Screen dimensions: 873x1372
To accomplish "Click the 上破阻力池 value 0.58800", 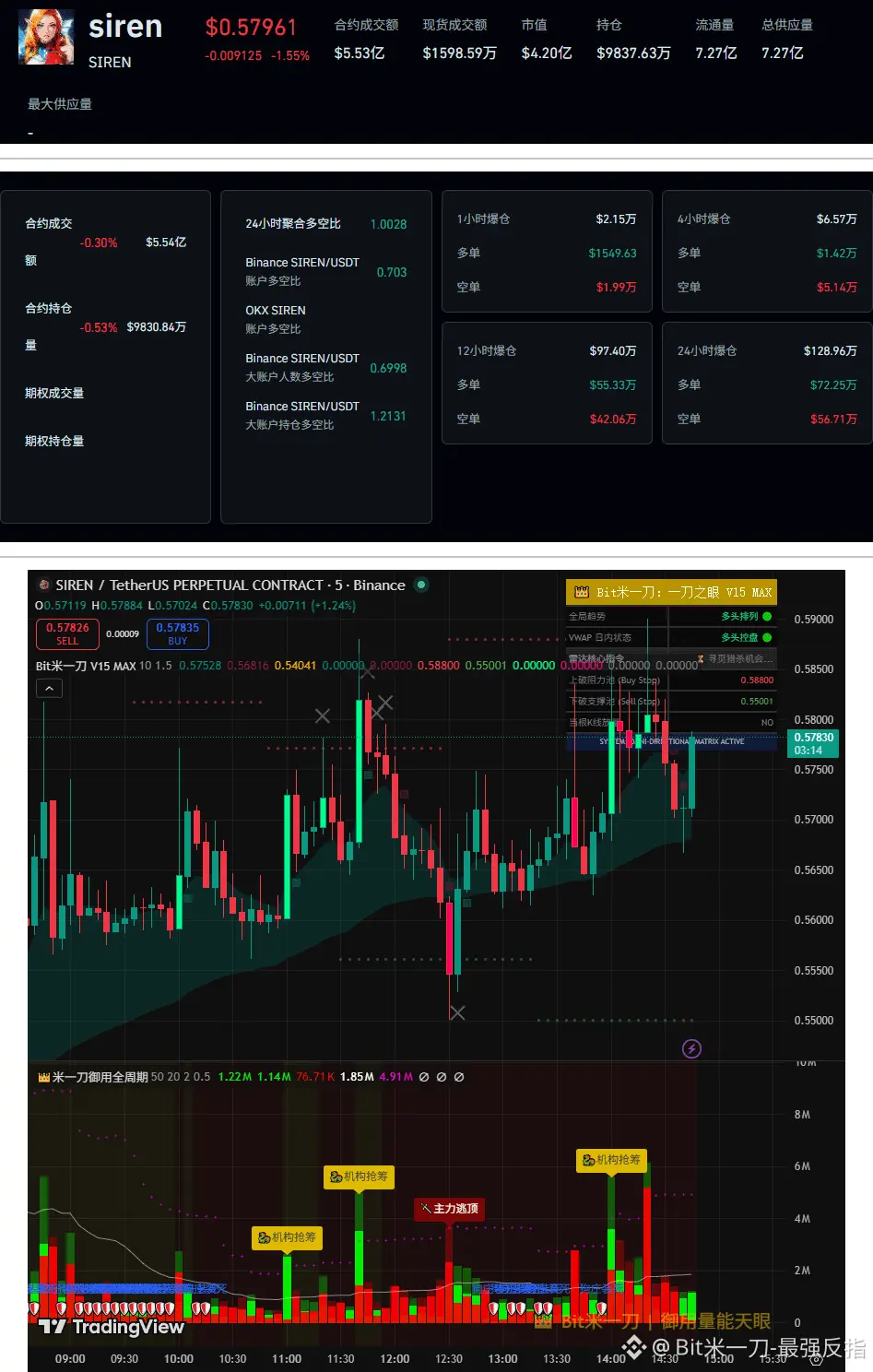I will 757,680.
